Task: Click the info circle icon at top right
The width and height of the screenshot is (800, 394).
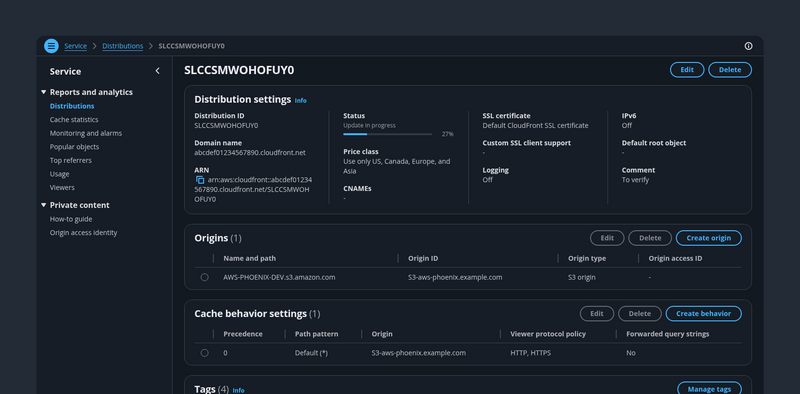Action: point(748,46)
